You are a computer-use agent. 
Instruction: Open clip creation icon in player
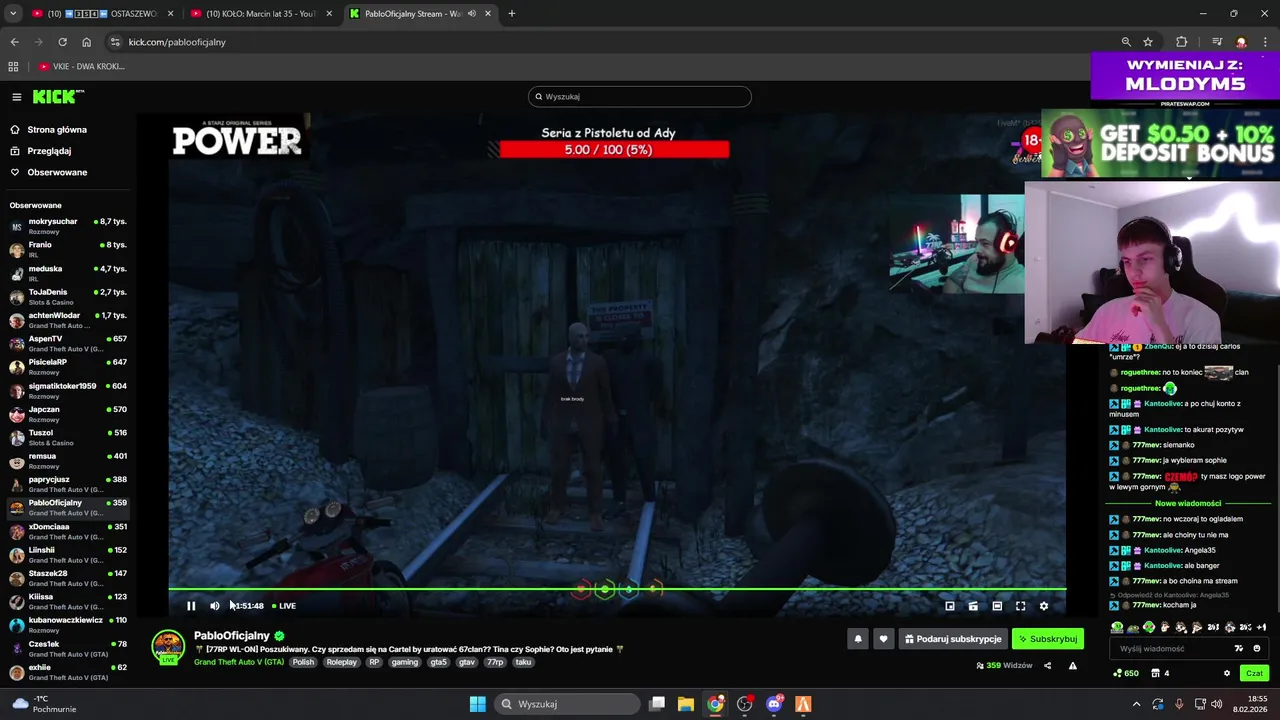click(x=973, y=606)
